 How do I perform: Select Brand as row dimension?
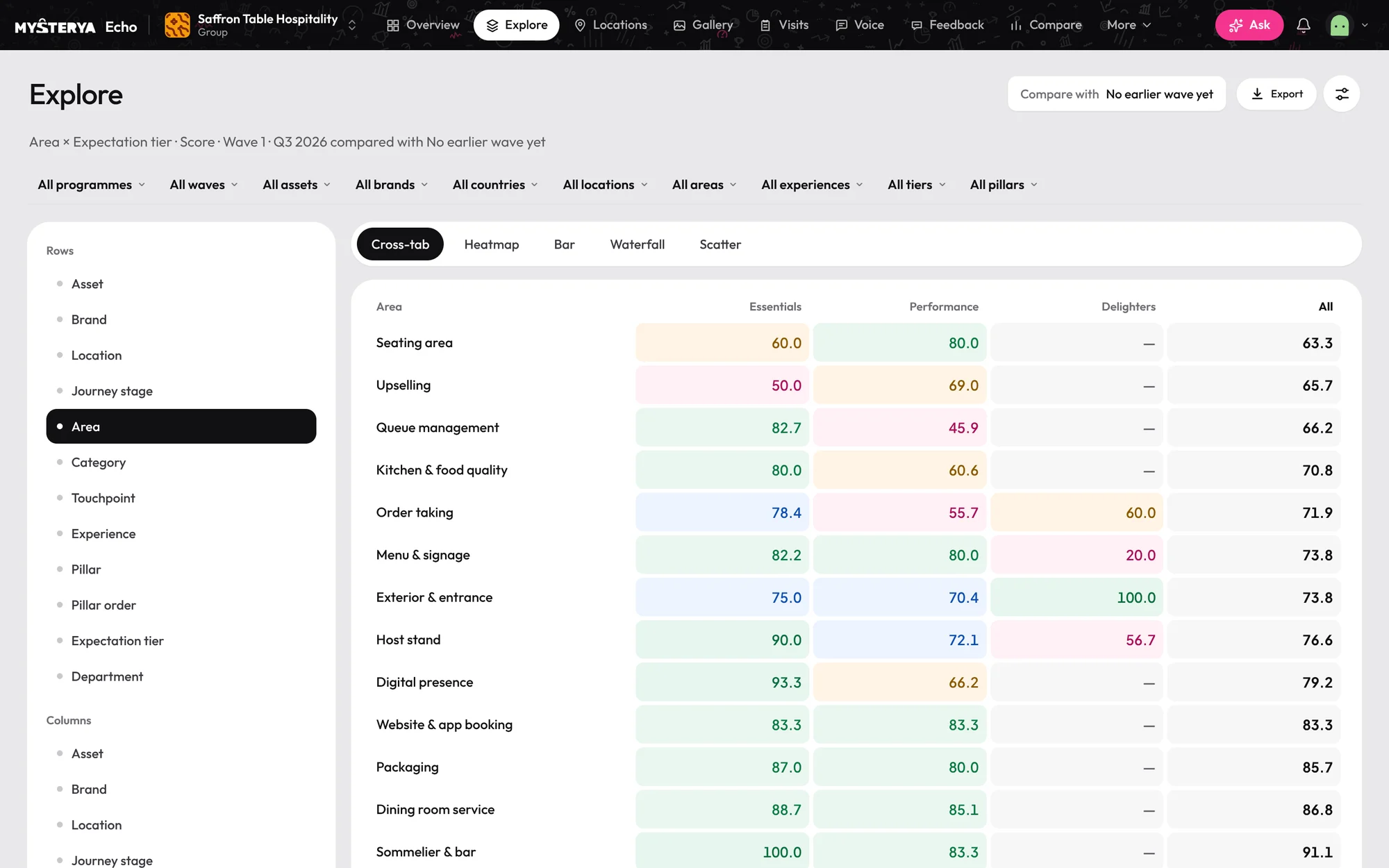pos(181,319)
